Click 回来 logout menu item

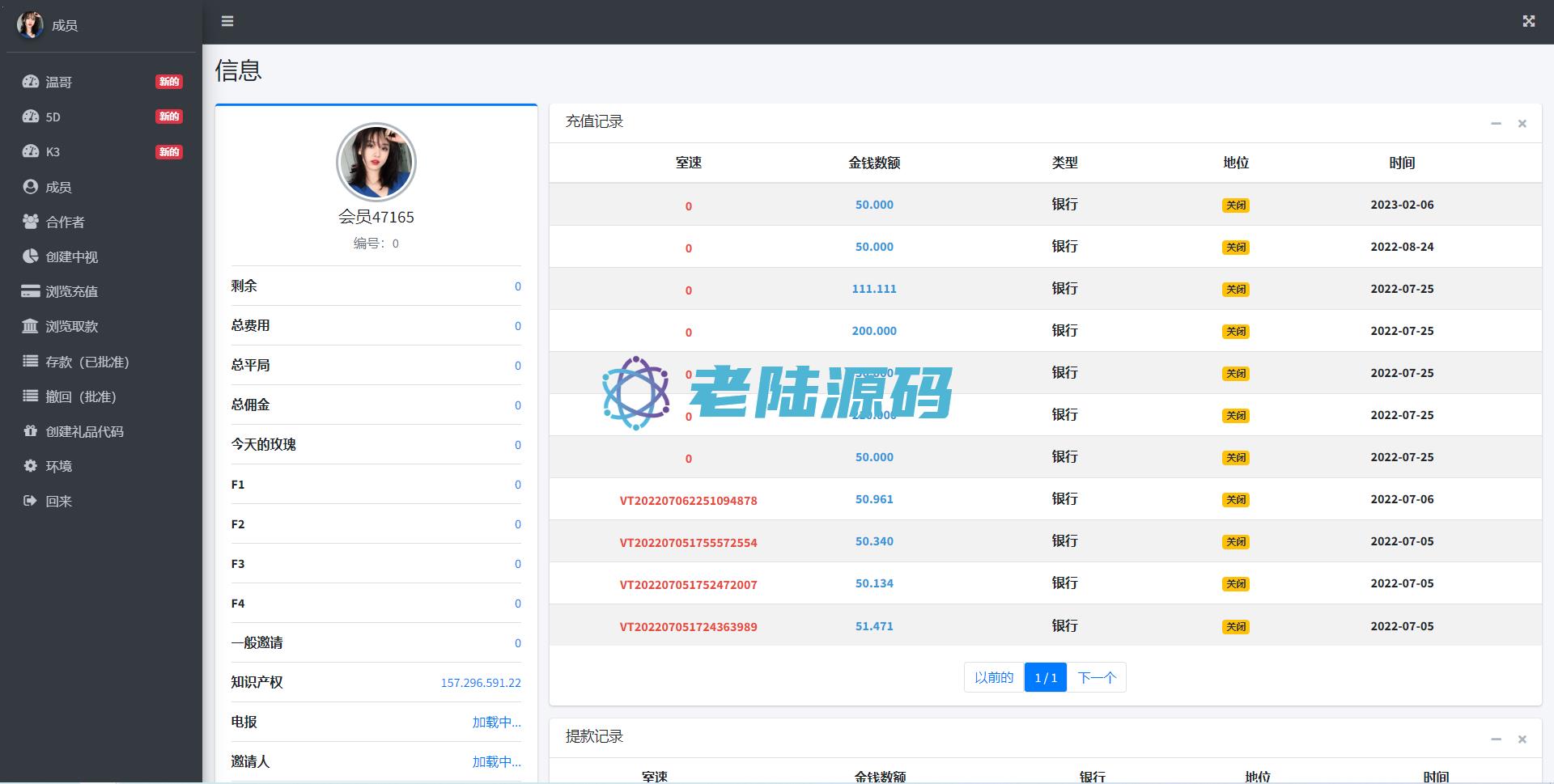click(58, 501)
